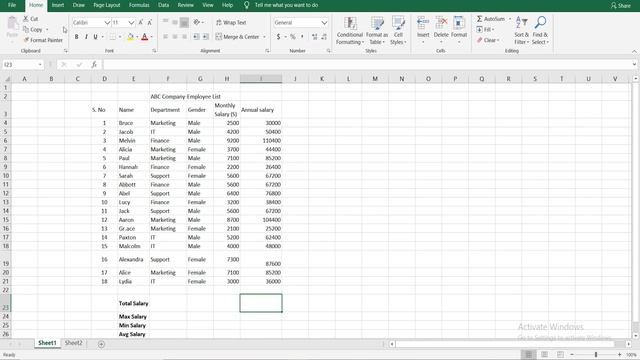The width and height of the screenshot is (640, 360).
Task: Toggle Underline formatting
Action: [x=96, y=37]
